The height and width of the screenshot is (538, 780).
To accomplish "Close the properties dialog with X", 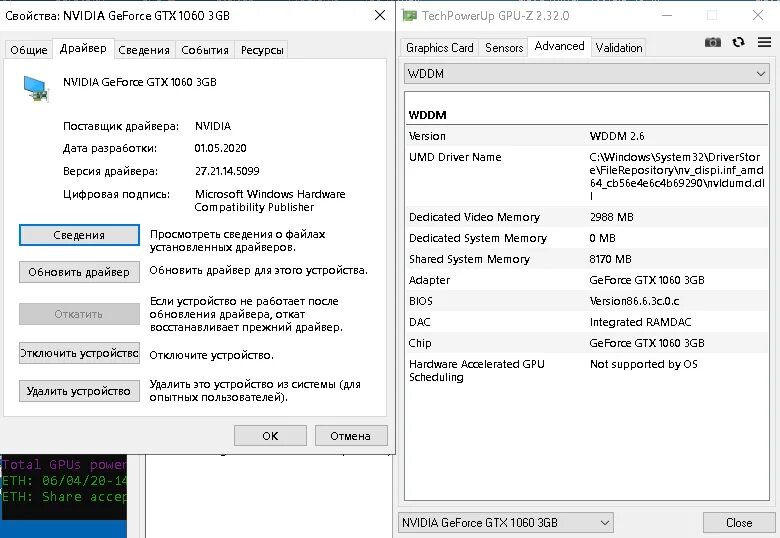I will 380,15.
